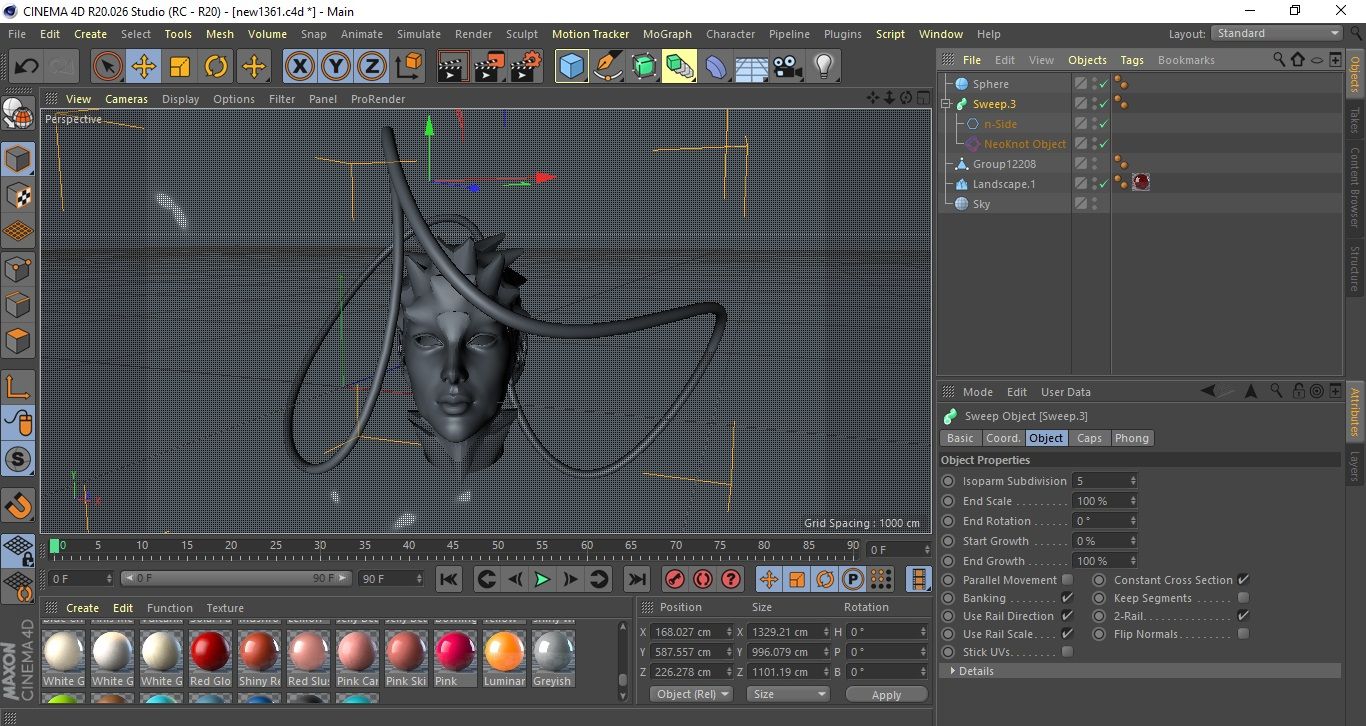This screenshot has height=726, width=1366.
Task: Select Texture mode checkerboard cube icon
Action: 18,196
